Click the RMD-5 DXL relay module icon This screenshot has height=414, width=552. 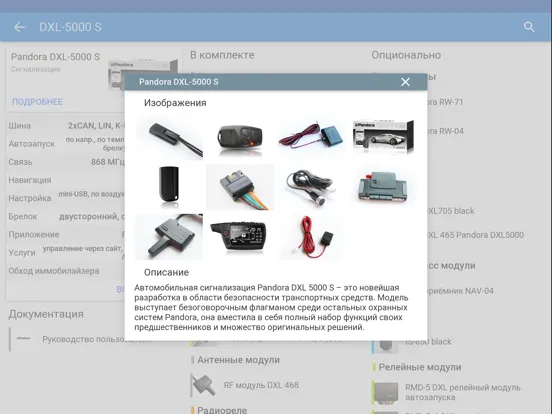[385, 392]
